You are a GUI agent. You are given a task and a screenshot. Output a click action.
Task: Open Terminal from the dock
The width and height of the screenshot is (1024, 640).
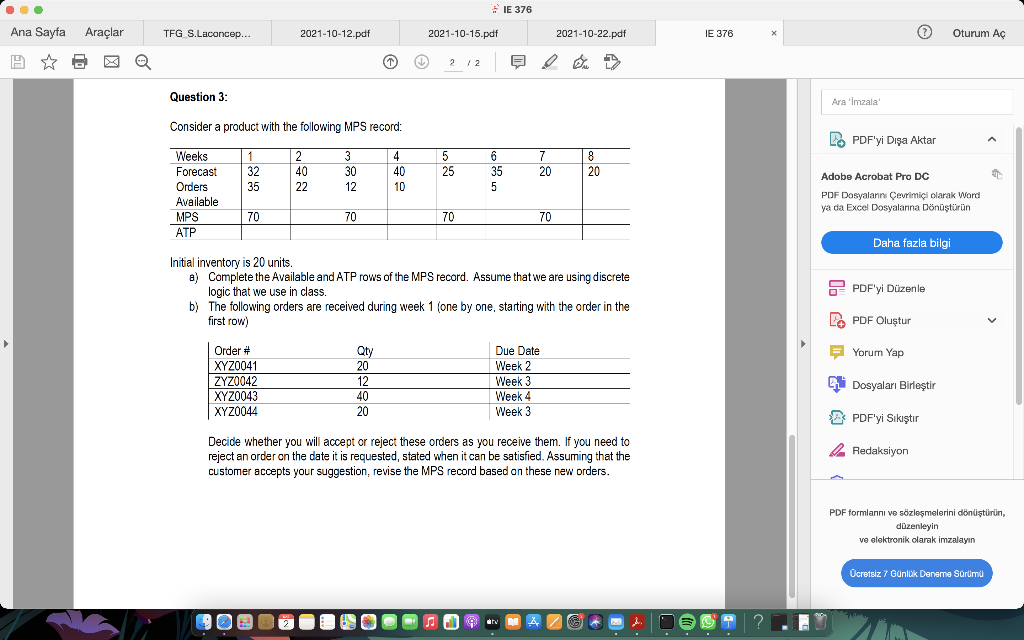coord(666,622)
